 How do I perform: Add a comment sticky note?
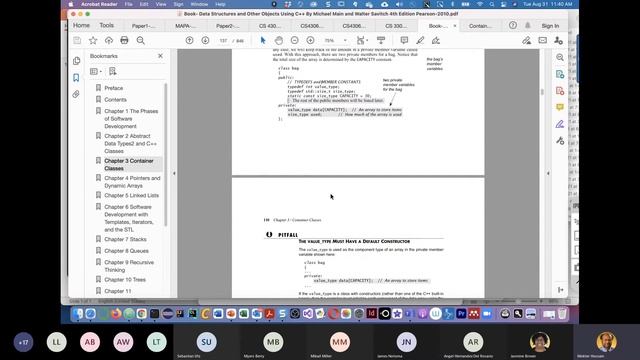click(404, 40)
